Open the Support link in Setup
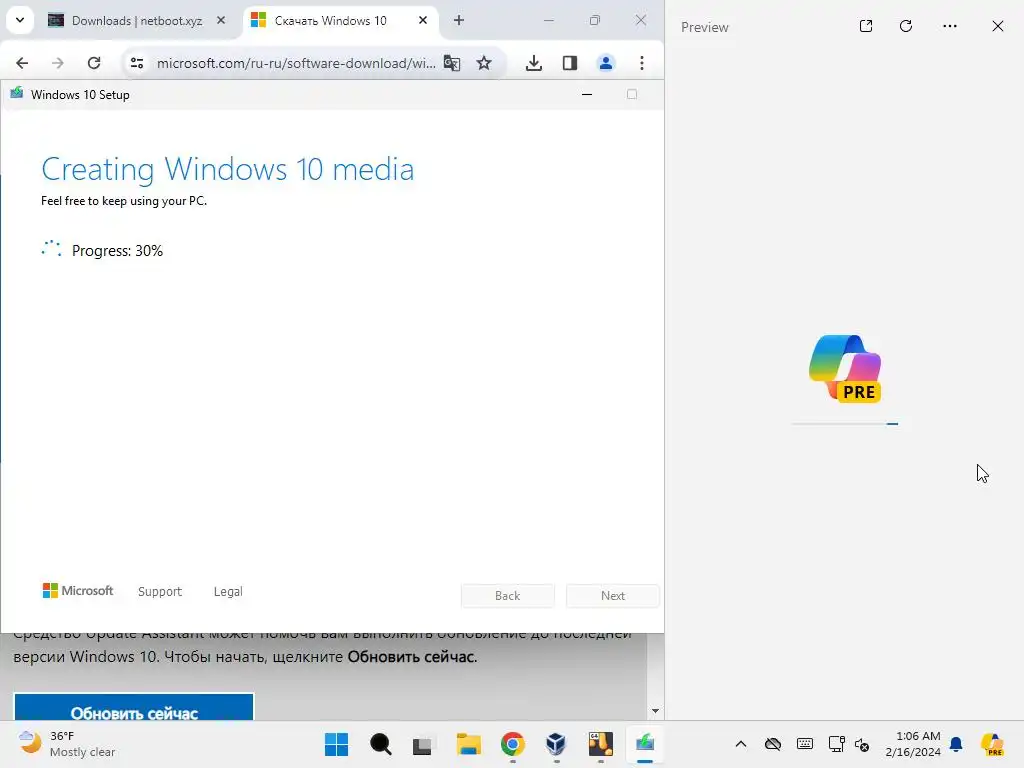The height and width of the screenshot is (768, 1024). click(x=160, y=591)
